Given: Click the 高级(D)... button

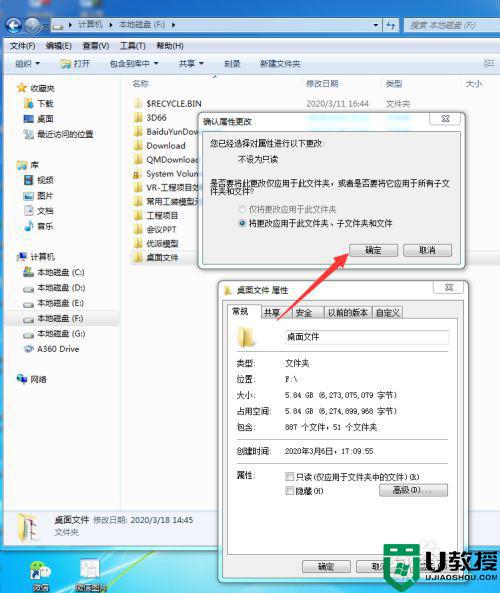Looking at the screenshot, I should pyautogui.click(x=413, y=490).
